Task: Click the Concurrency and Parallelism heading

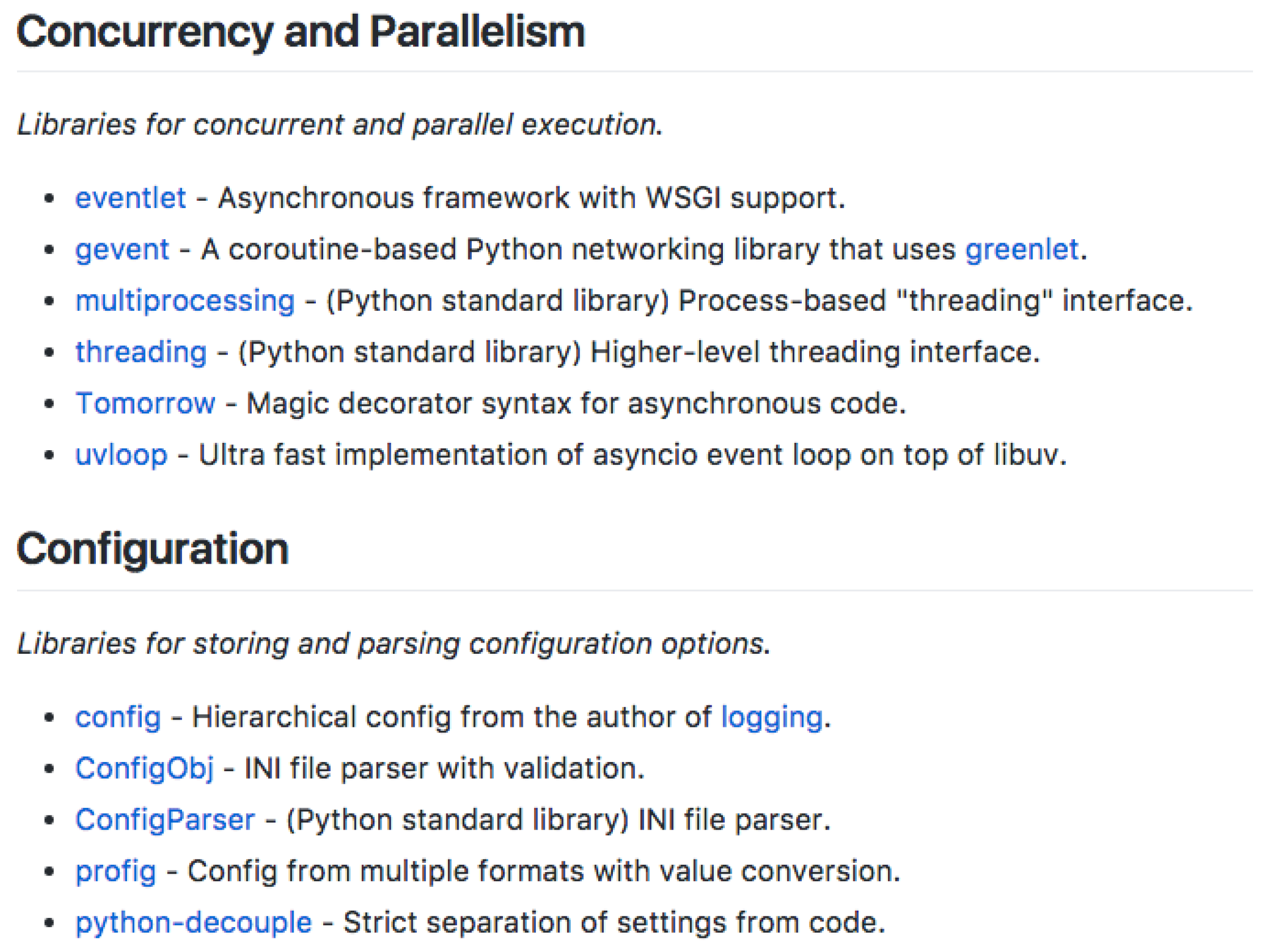Action: pos(300,32)
